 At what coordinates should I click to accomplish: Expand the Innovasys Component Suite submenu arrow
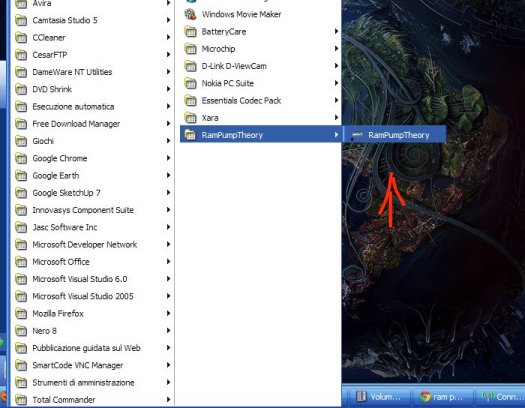[x=168, y=210]
